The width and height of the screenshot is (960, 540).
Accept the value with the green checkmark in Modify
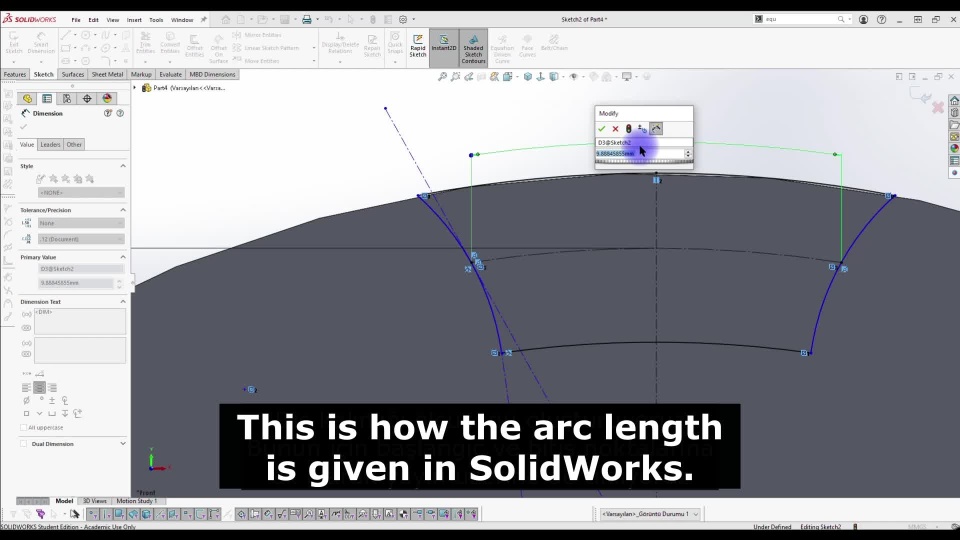click(602, 129)
